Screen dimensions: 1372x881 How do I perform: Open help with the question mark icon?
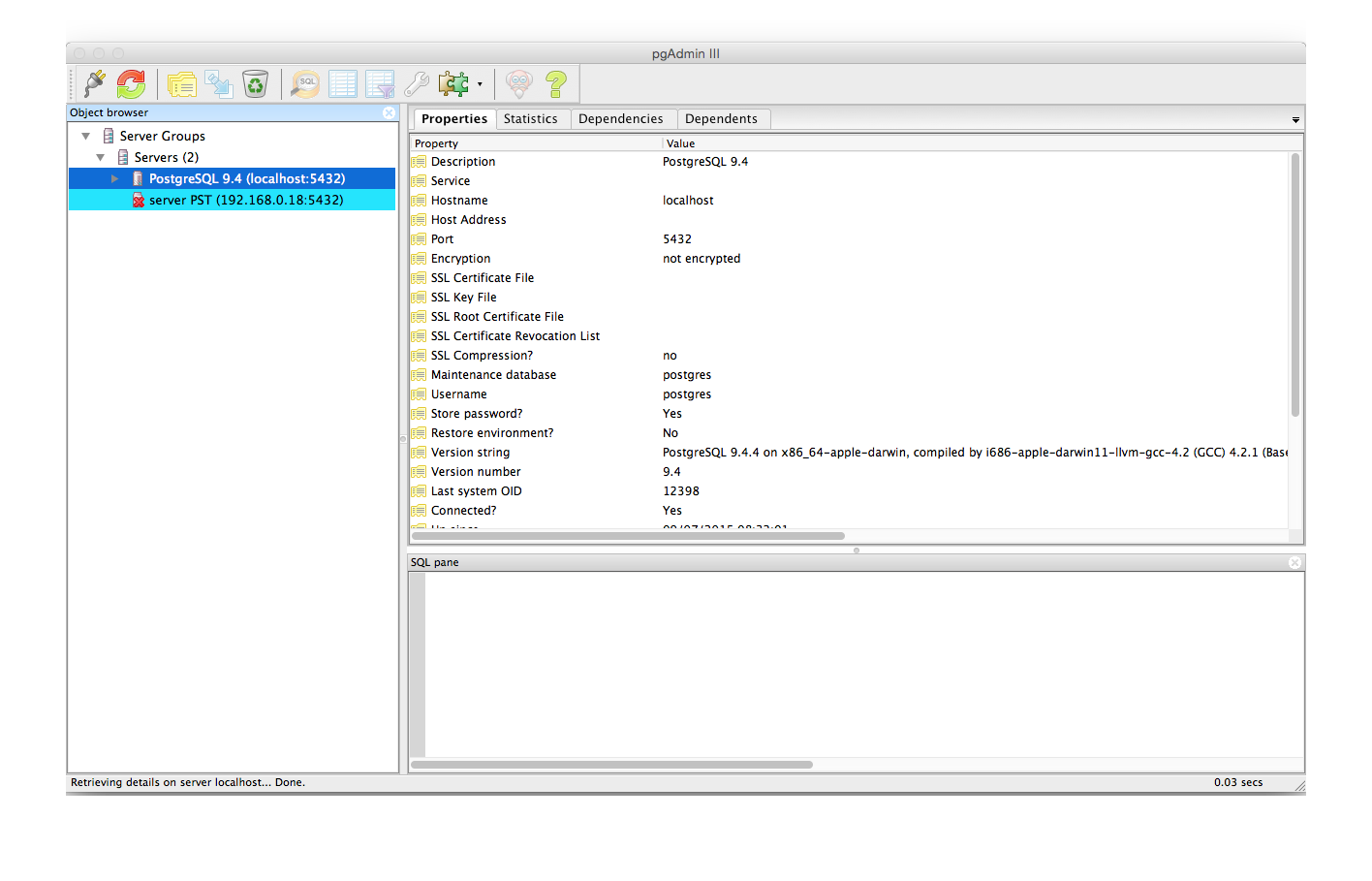tap(556, 84)
